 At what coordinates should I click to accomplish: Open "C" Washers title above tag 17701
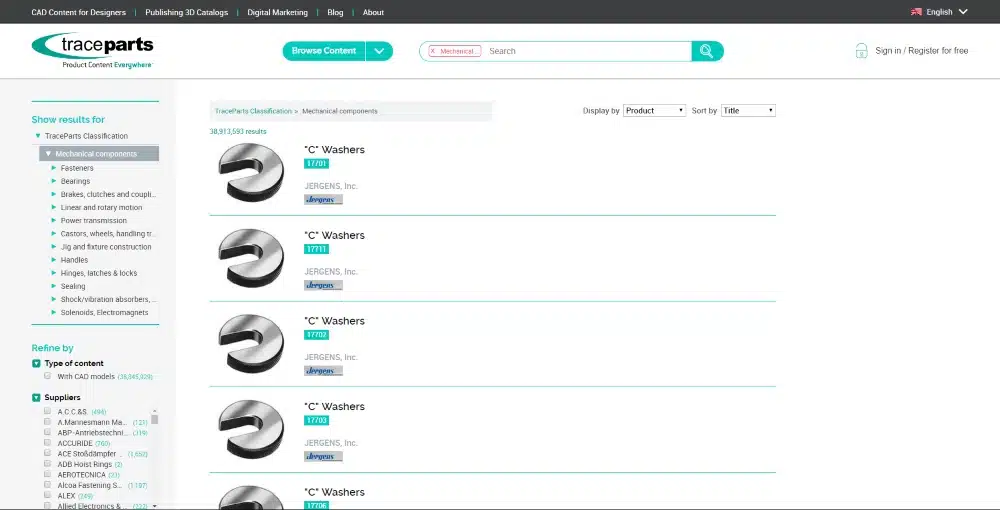pyautogui.click(x=335, y=150)
